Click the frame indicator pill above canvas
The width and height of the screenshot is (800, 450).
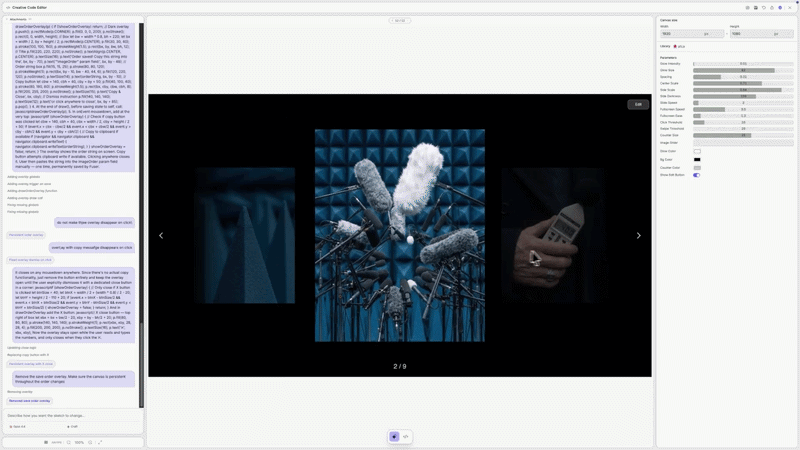click(399, 21)
